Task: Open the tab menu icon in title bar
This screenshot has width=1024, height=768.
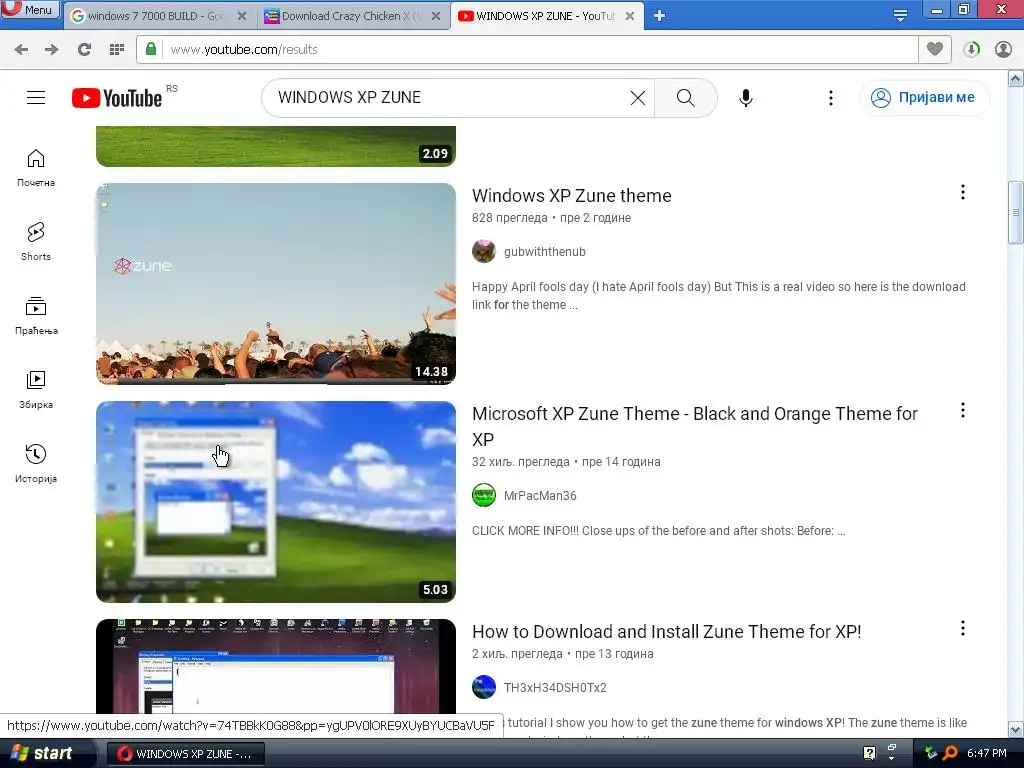Action: click(900, 16)
